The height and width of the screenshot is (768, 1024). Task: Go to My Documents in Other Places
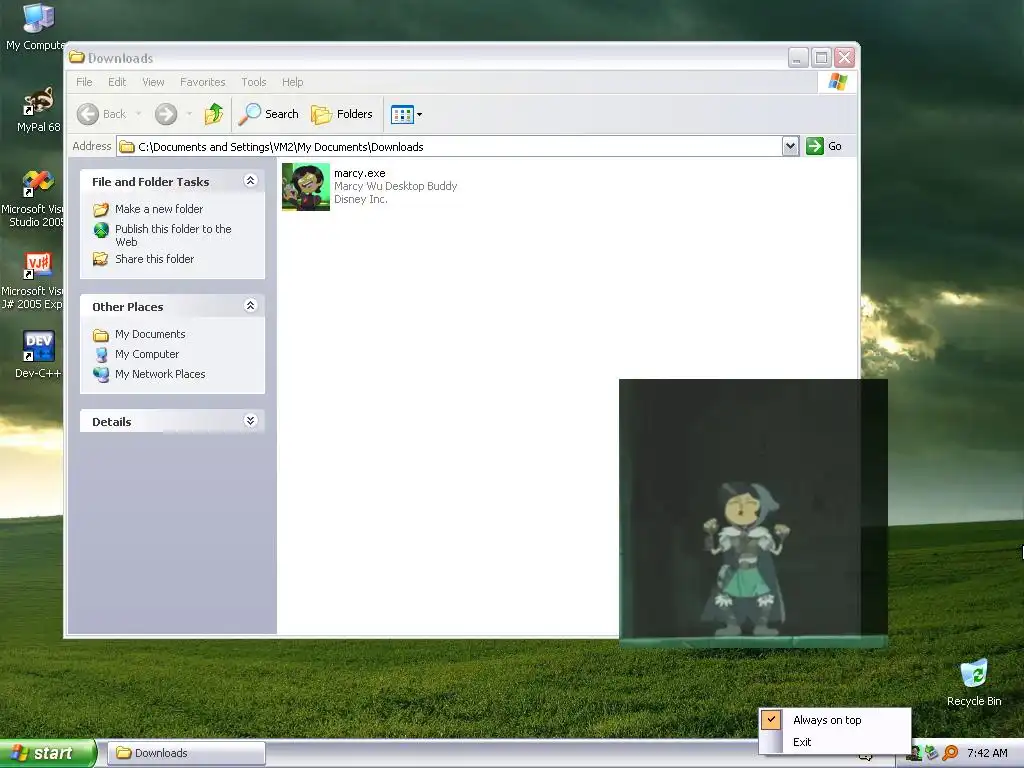click(150, 334)
